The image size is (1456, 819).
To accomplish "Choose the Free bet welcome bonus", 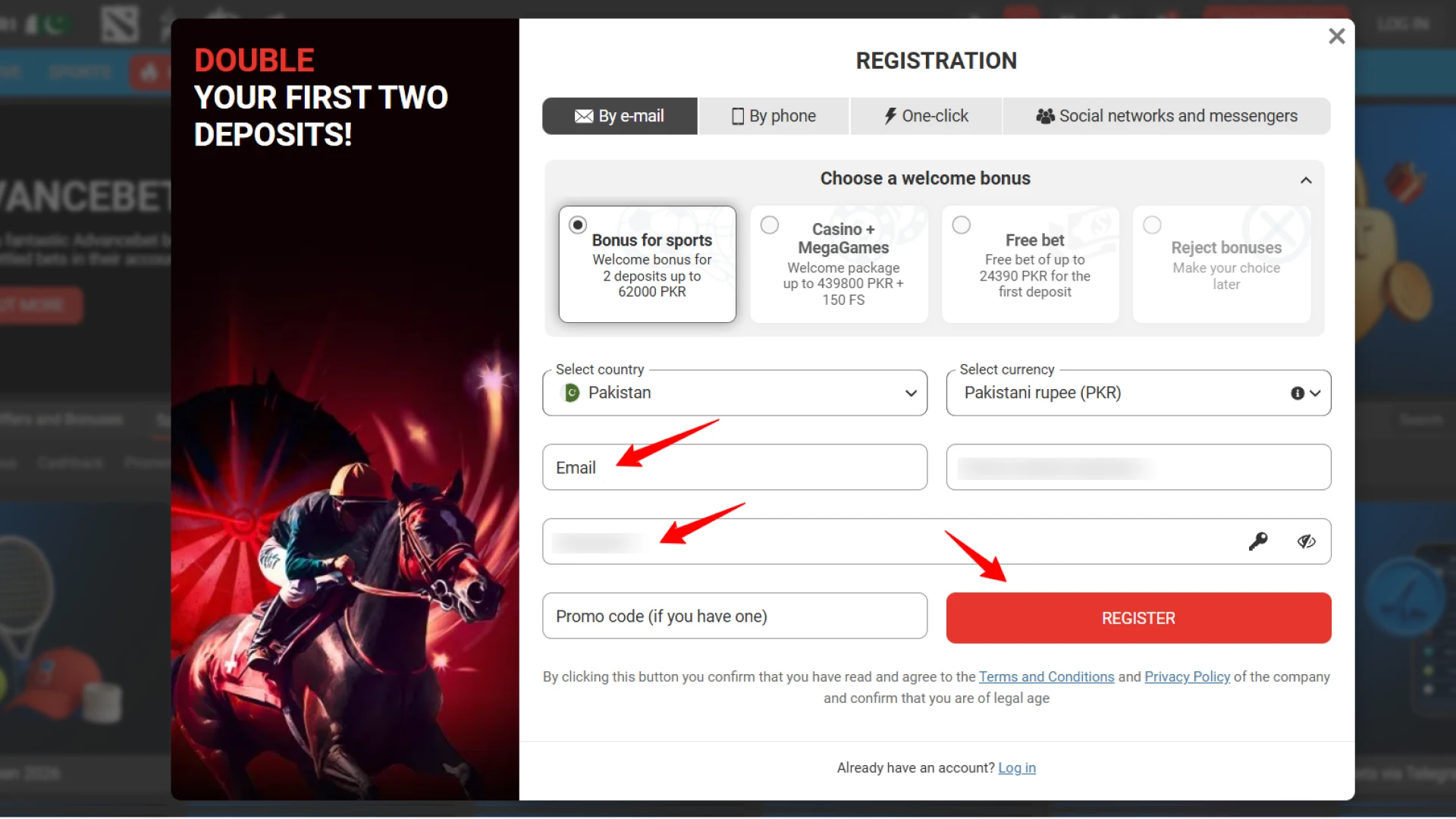I will 961,224.
